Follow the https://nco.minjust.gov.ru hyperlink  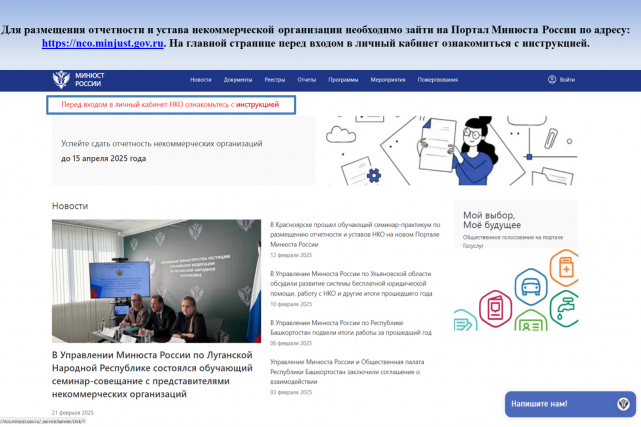pos(103,43)
